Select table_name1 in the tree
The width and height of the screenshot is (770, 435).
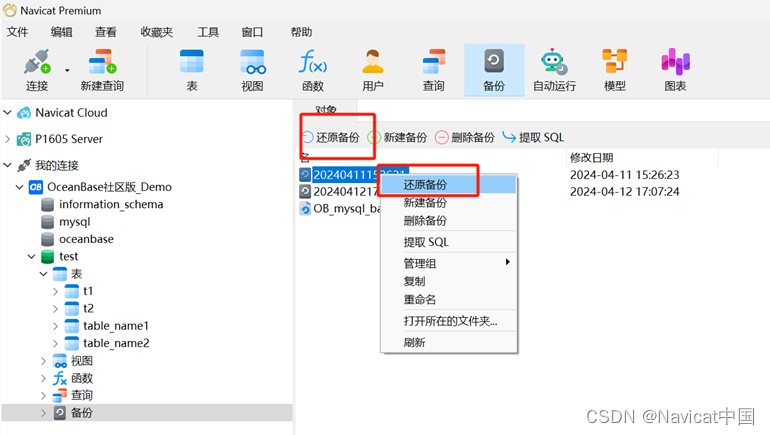(116, 326)
